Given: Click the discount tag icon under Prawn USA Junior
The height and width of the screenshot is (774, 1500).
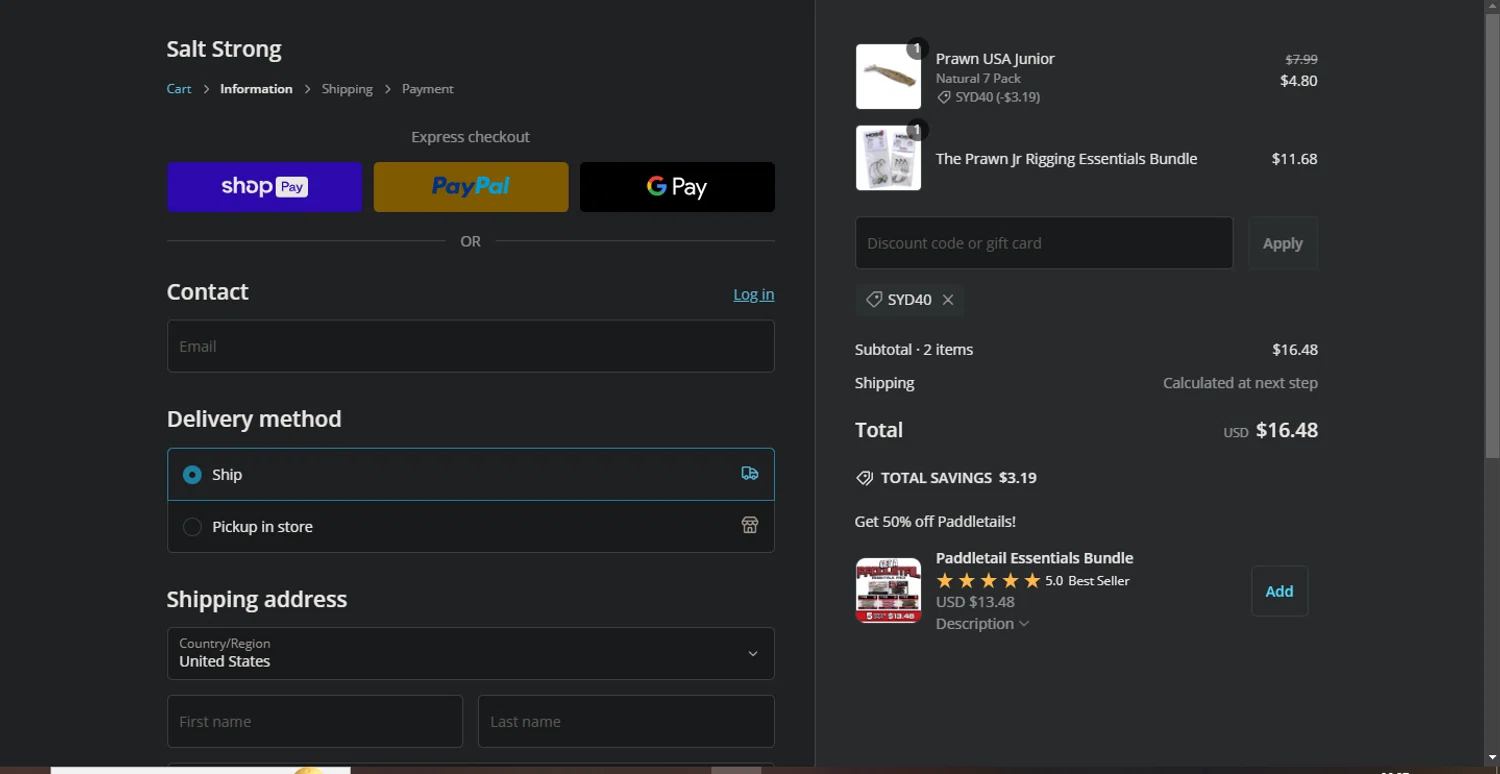Looking at the screenshot, I should pyautogui.click(x=943, y=98).
